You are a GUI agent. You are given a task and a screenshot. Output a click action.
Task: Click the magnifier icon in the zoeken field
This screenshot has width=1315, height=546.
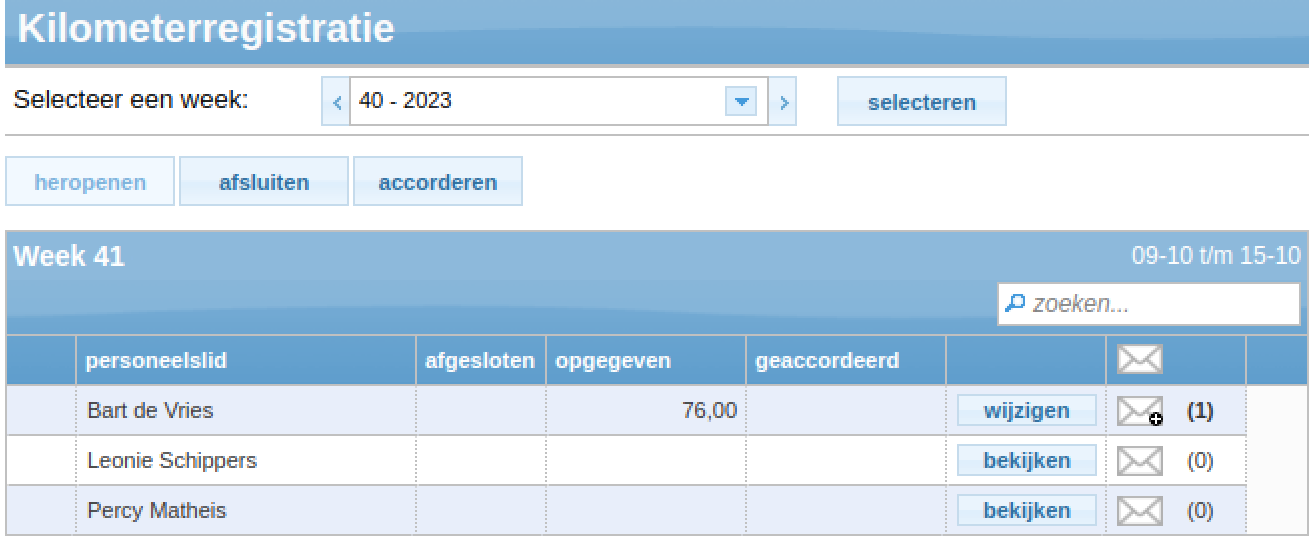point(1014,303)
